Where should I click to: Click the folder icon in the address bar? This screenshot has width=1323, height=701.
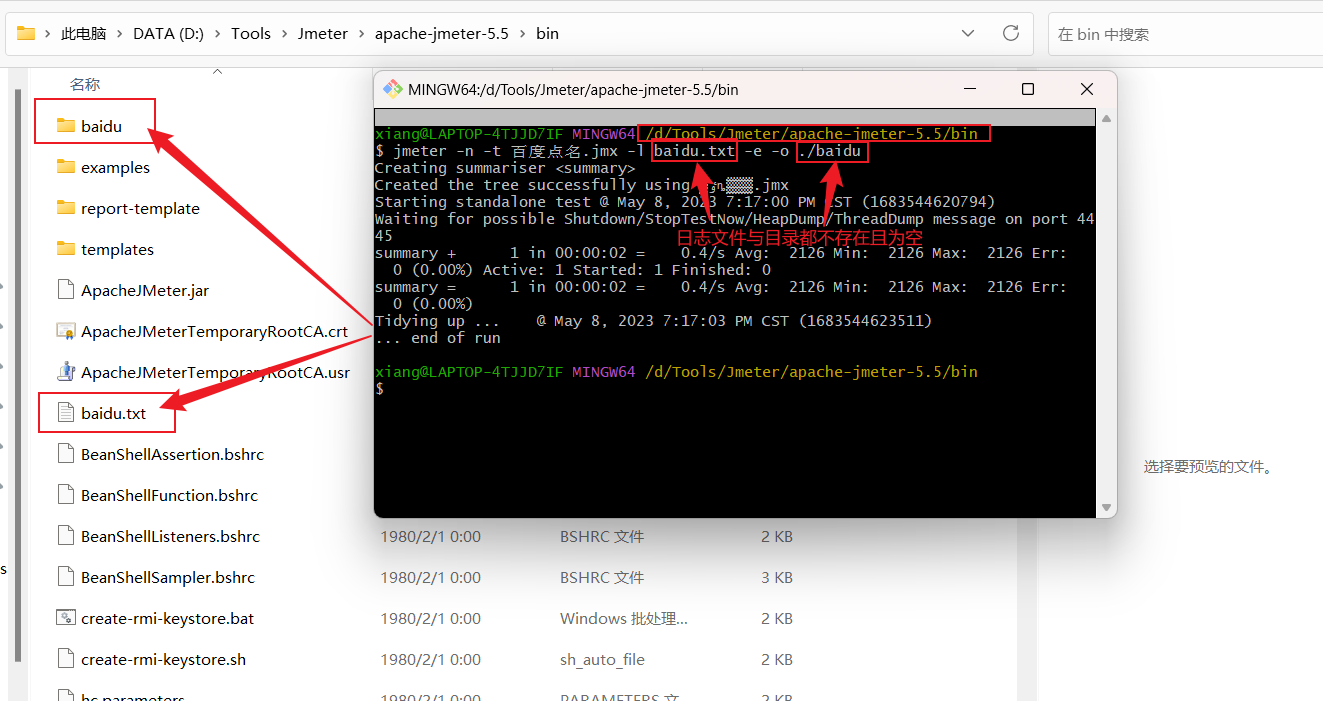26,33
